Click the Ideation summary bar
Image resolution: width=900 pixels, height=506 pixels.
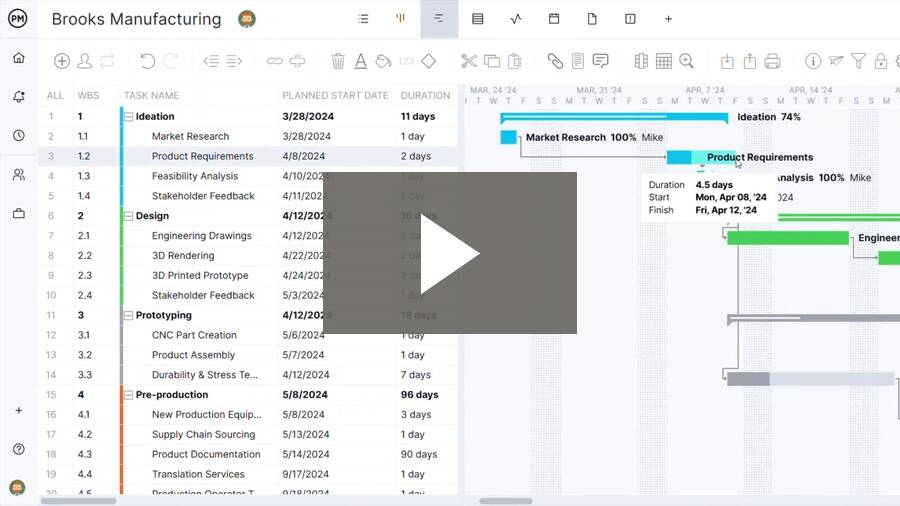[x=614, y=118]
